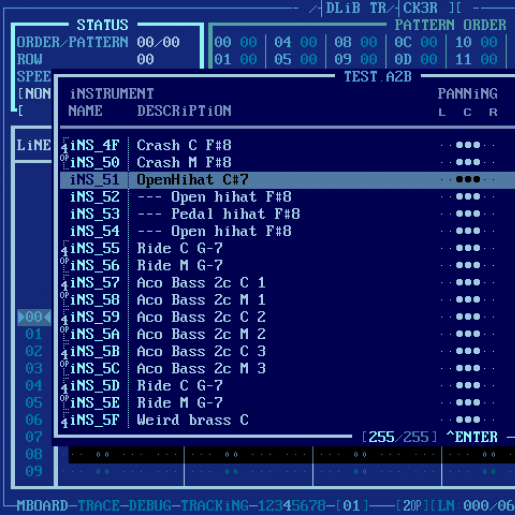Image resolution: width=515 pixels, height=515 pixels.
Task: Click the 255/255 instrument counter
Action: (x=399, y=437)
